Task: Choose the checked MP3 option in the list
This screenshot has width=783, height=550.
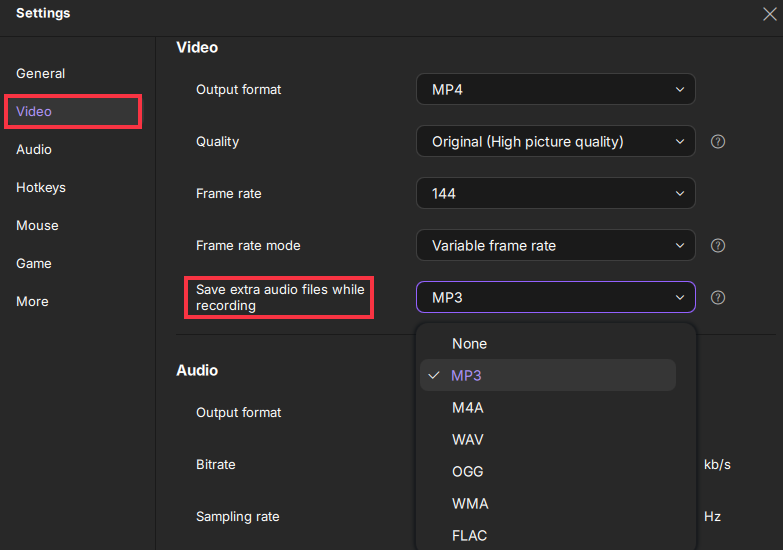Action: pyautogui.click(x=548, y=375)
